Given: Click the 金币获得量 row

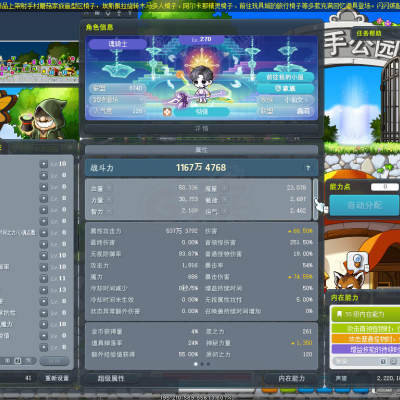Looking at the screenshot, I should pos(145,332).
